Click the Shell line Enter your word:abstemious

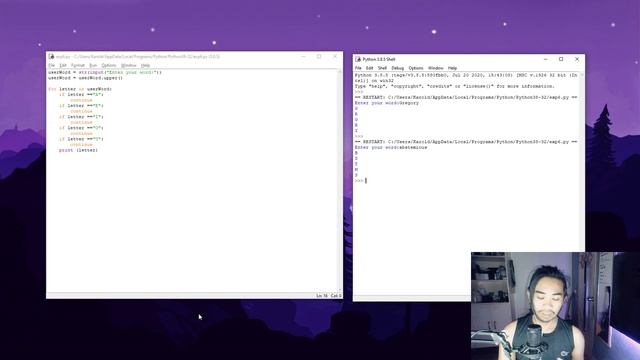click(391, 147)
